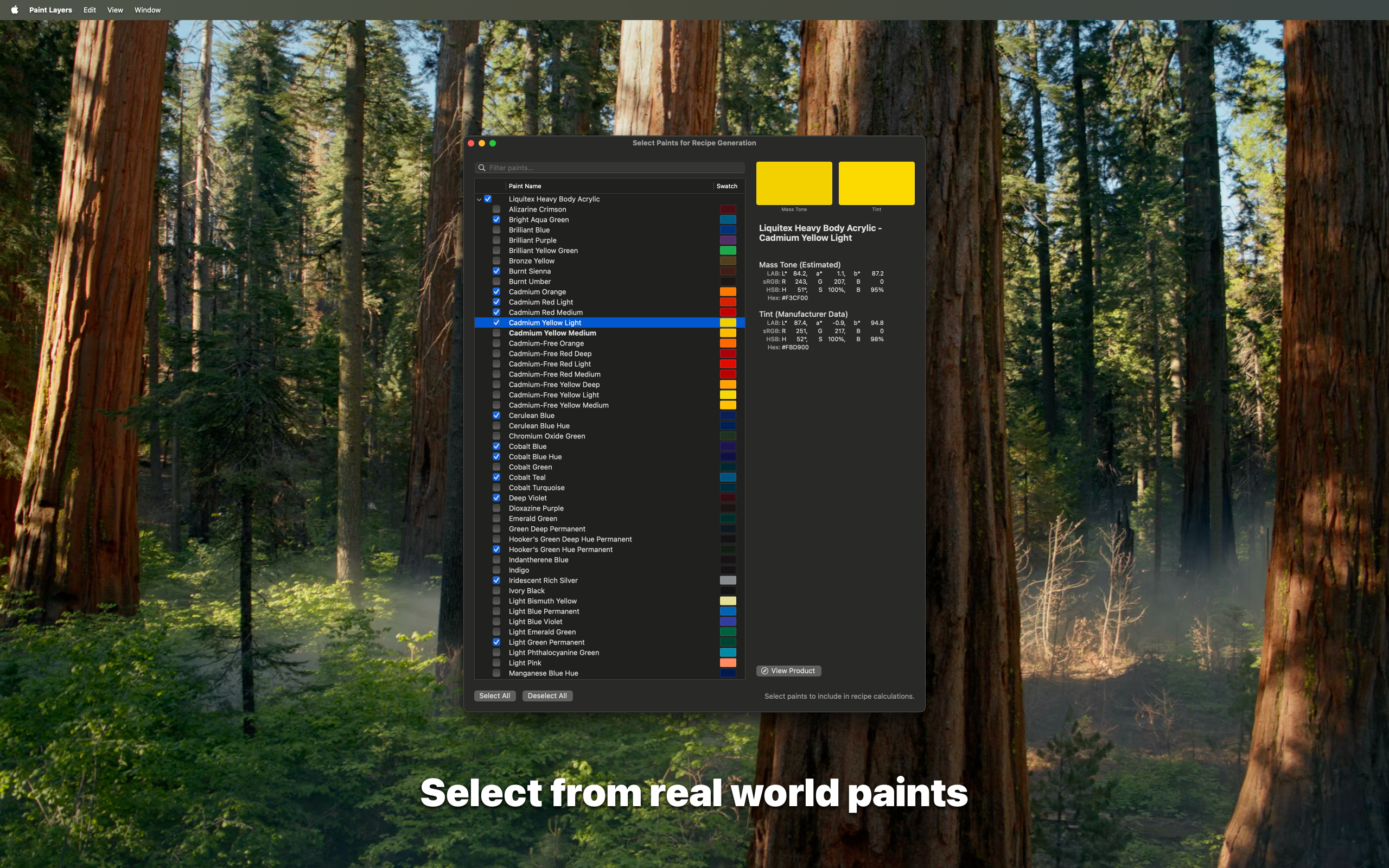Enable Light Bismuth Yellow paint
Screen dimensions: 1389x868
(497, 601)
